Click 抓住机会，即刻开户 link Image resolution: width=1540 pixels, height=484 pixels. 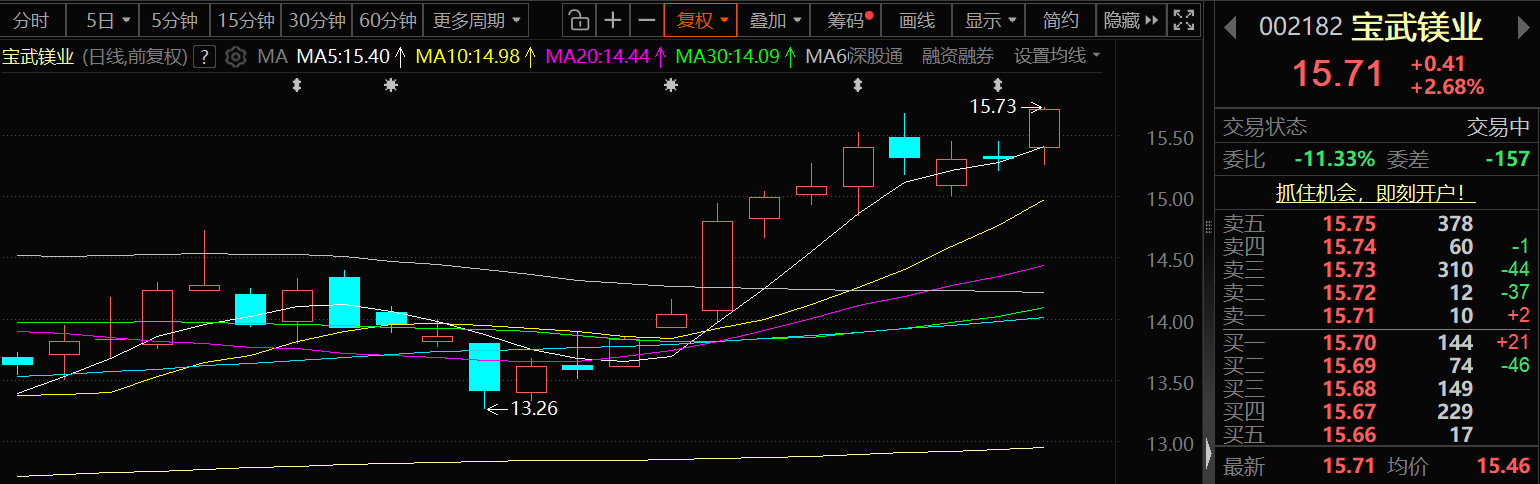pyautogui.click(x=1376, y=193)
